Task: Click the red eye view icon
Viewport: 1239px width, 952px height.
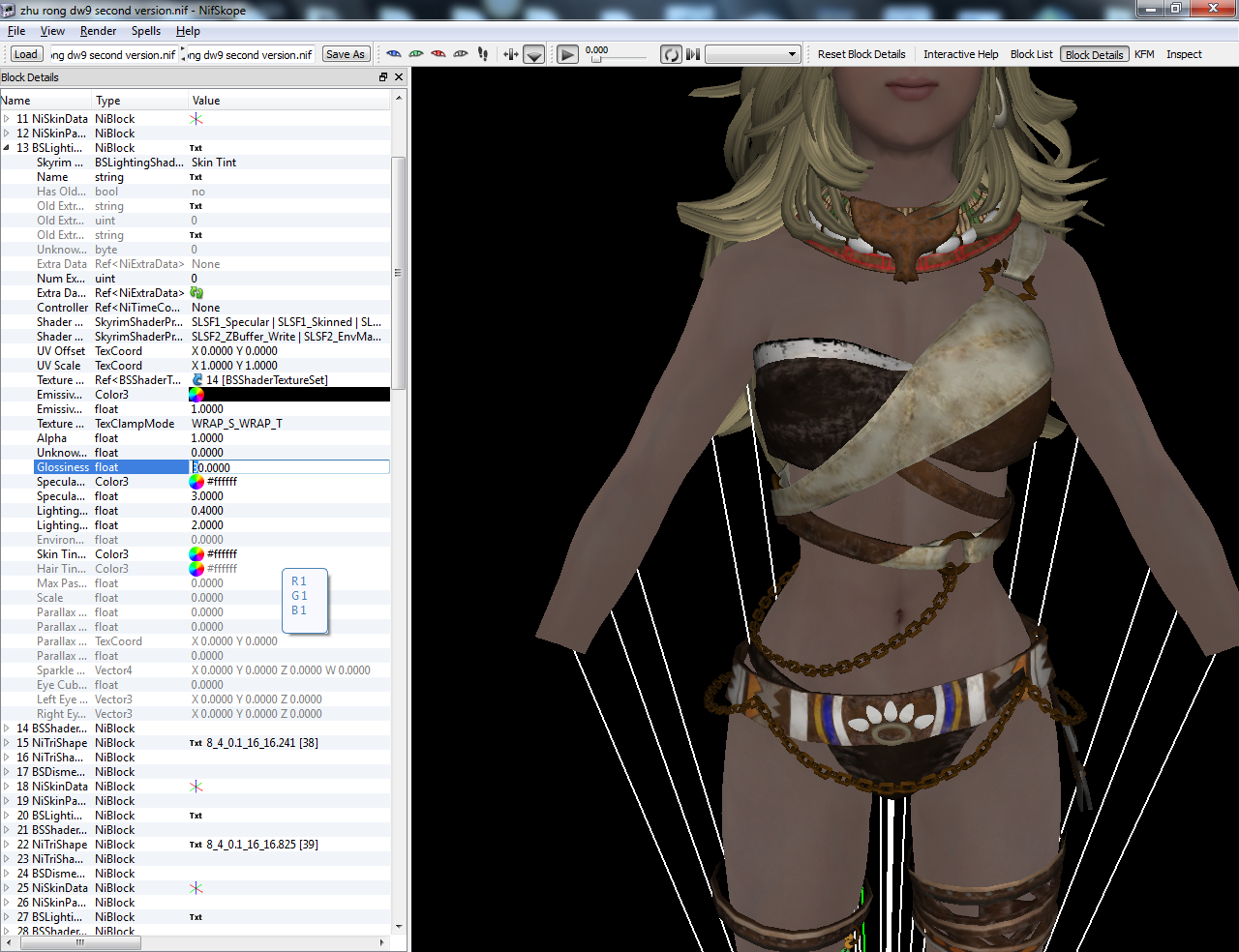Action: 438,54
